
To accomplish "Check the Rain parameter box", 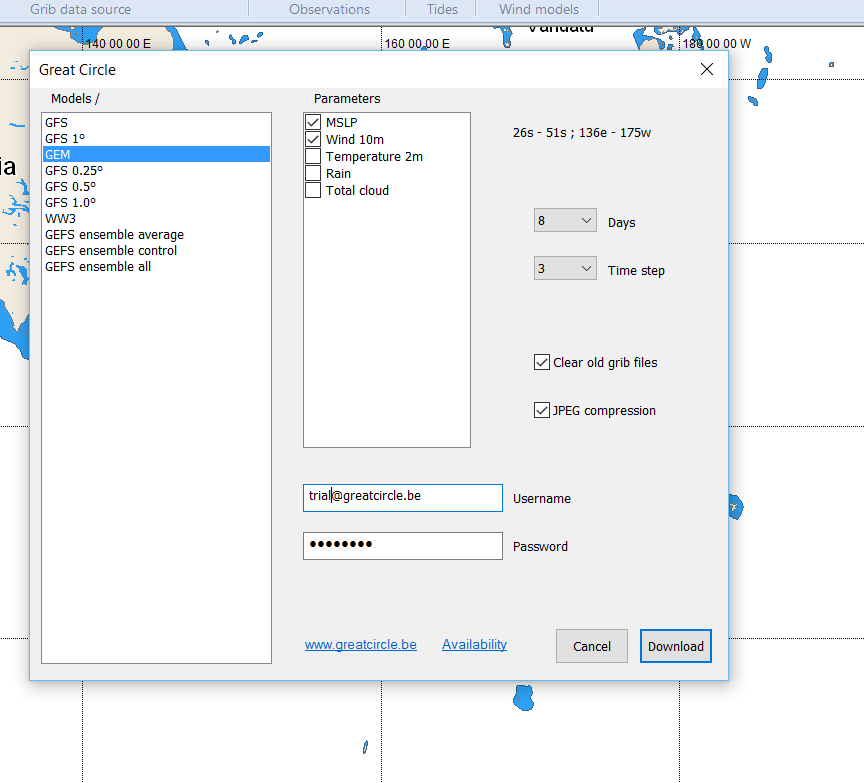I will coord(313,174).
